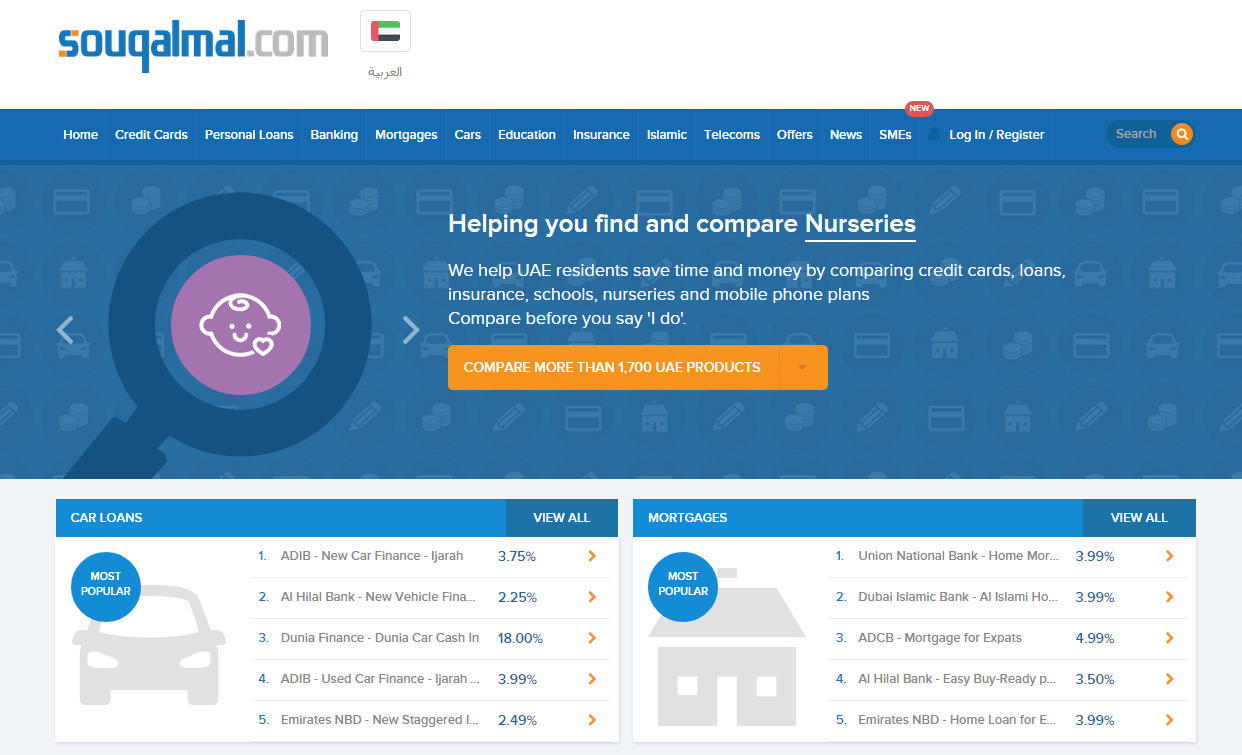
Task: Open the Home menu item
Action: (81, 135)
